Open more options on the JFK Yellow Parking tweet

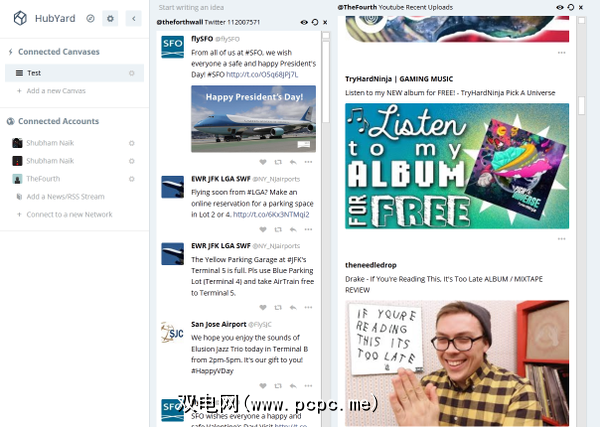(308, 307)
